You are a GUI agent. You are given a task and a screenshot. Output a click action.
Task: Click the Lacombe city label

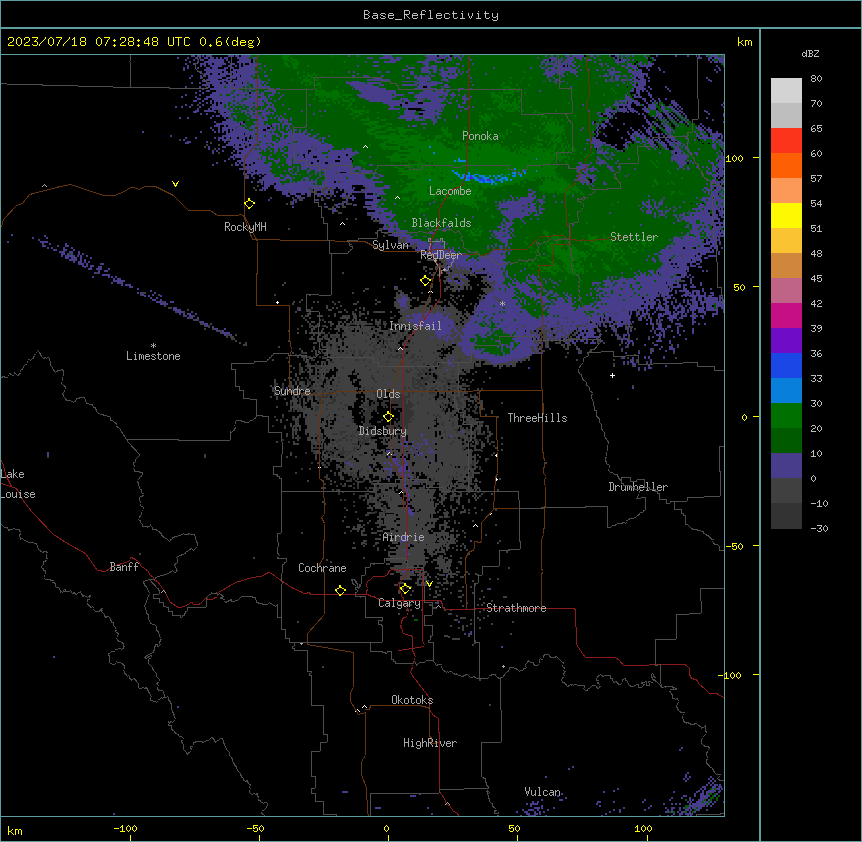(x=450, y=191)
